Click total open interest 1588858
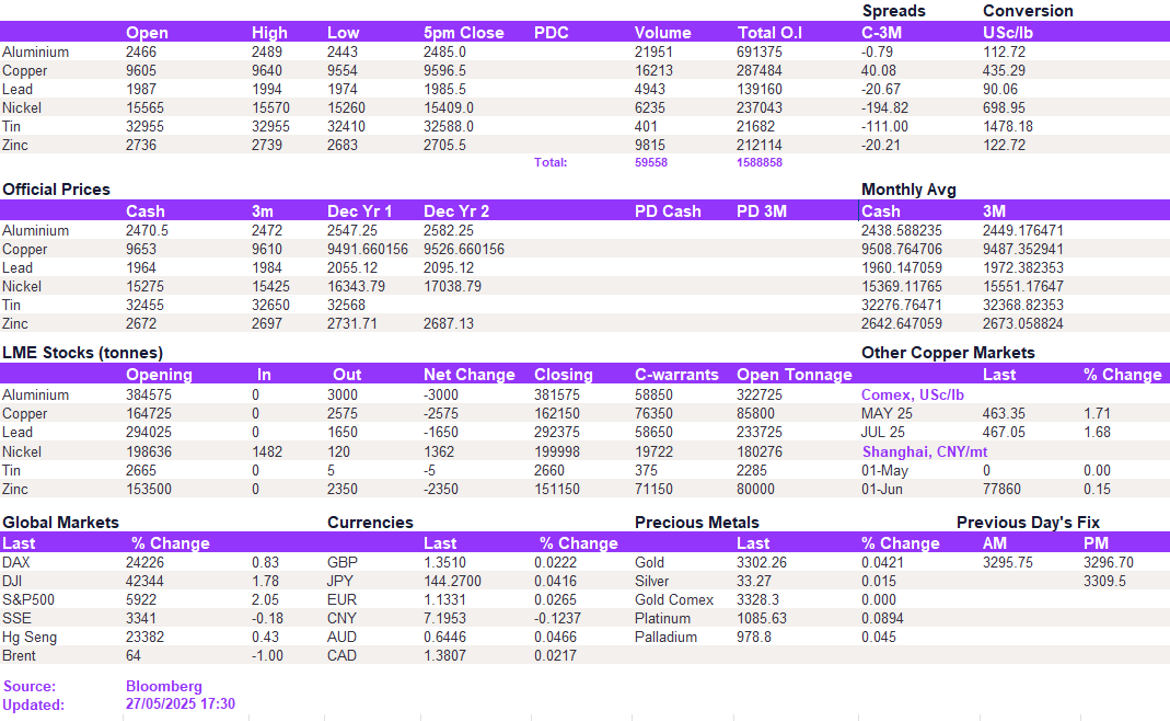This screenshot has width=1170, height=721. click(x=759, y=163)
